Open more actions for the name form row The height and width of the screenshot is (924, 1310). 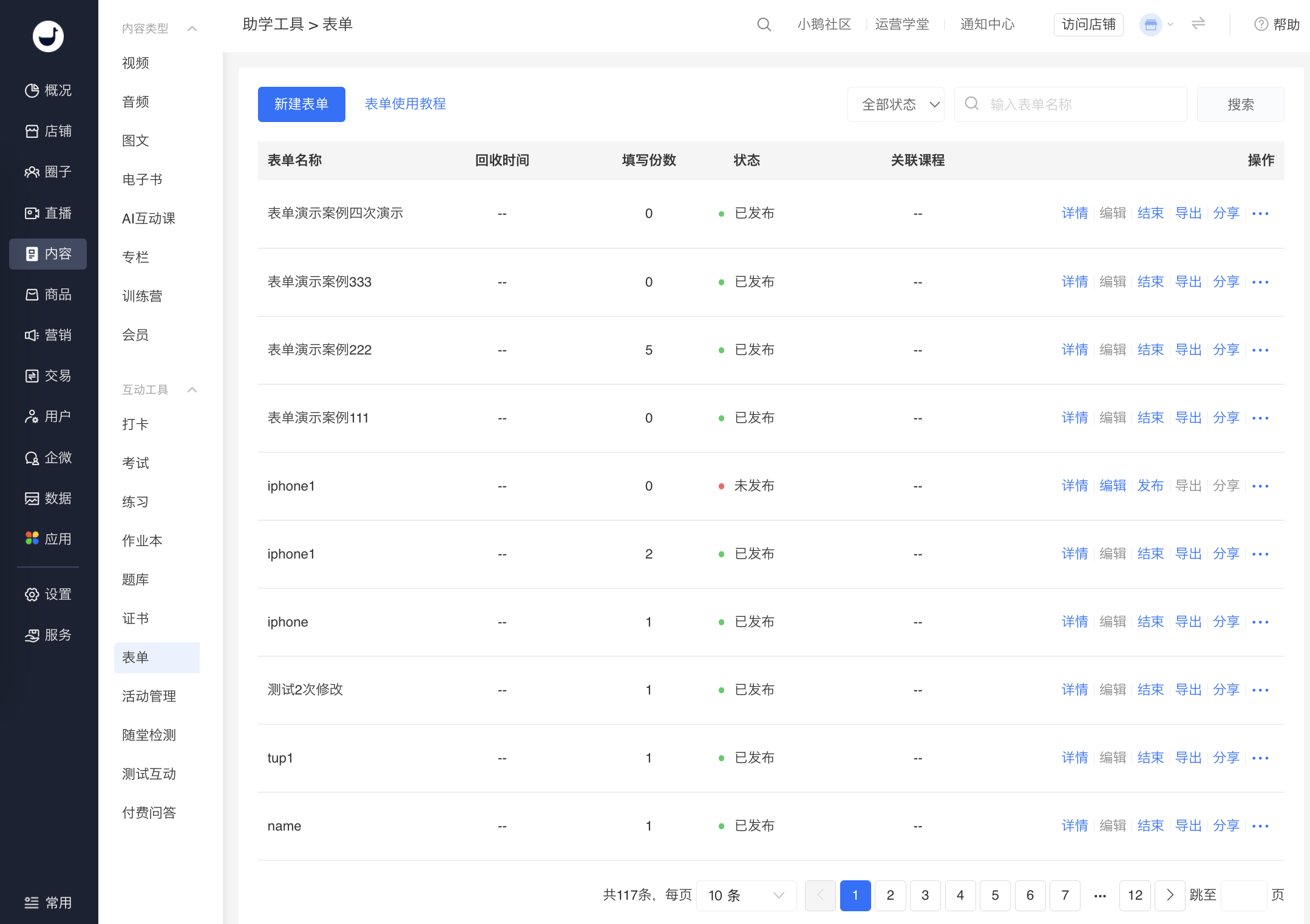pyautogui.click(x=1260, y=826)
